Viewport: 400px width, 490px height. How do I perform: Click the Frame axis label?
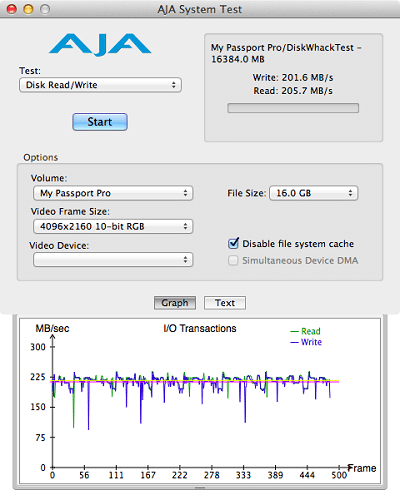pos(362,468)
